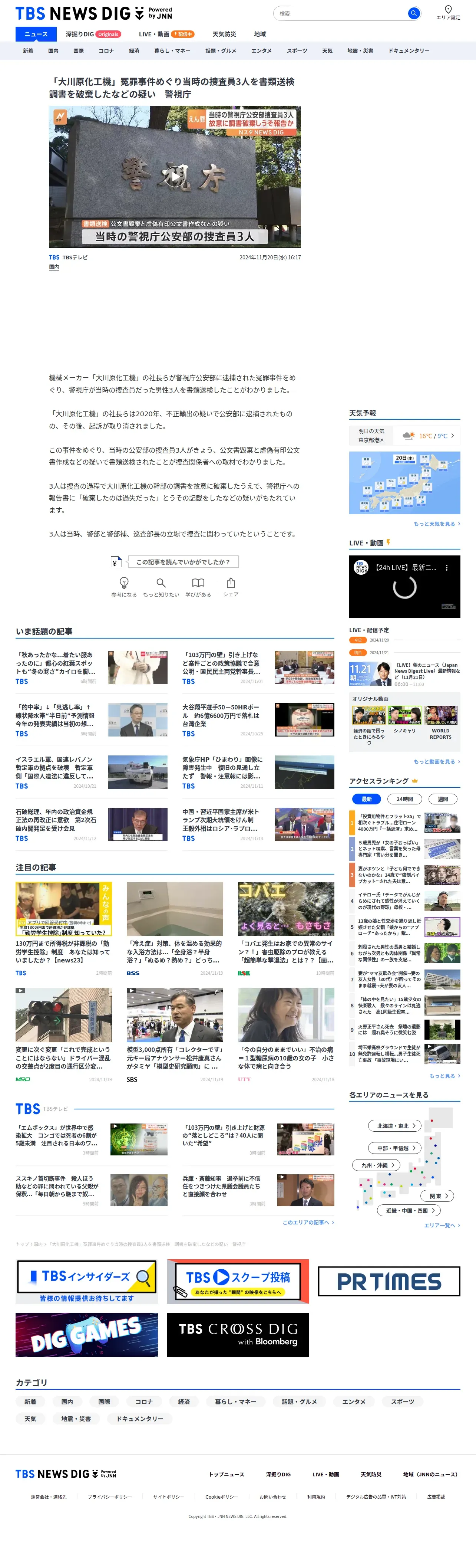Expand the 北海道・東北 area news
This screenshot has height=1568, width=476.
point(395,1125)
